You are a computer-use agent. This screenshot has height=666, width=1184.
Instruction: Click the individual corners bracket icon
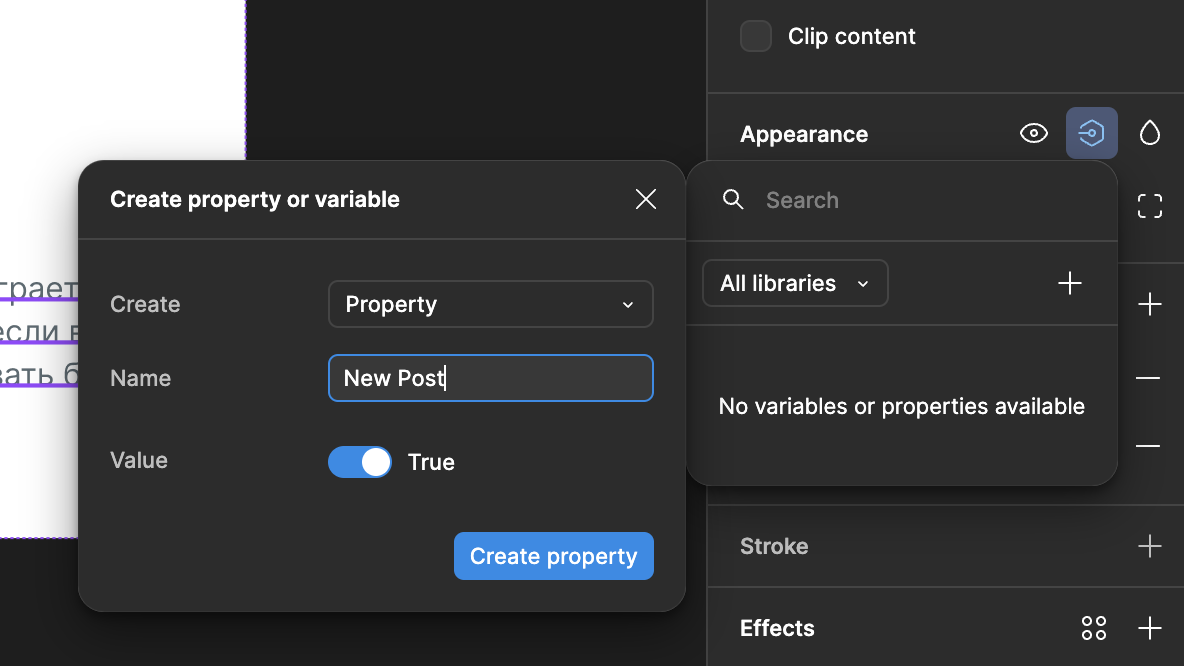click(1150, 206)
